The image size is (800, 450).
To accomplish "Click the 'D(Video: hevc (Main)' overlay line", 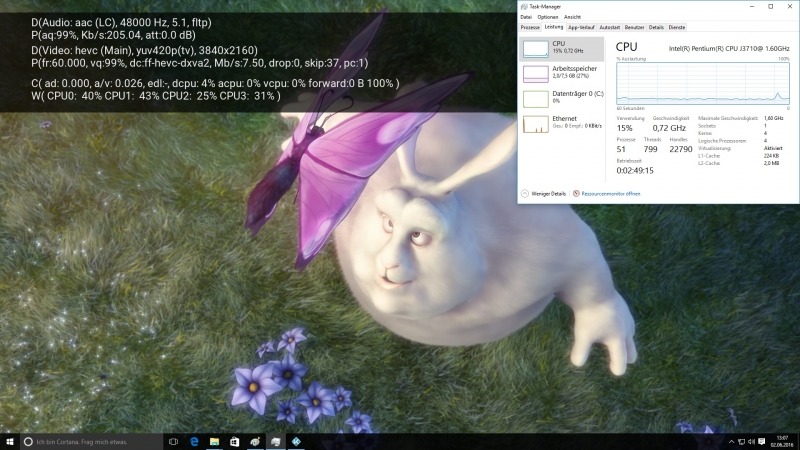I will [144, 51].
